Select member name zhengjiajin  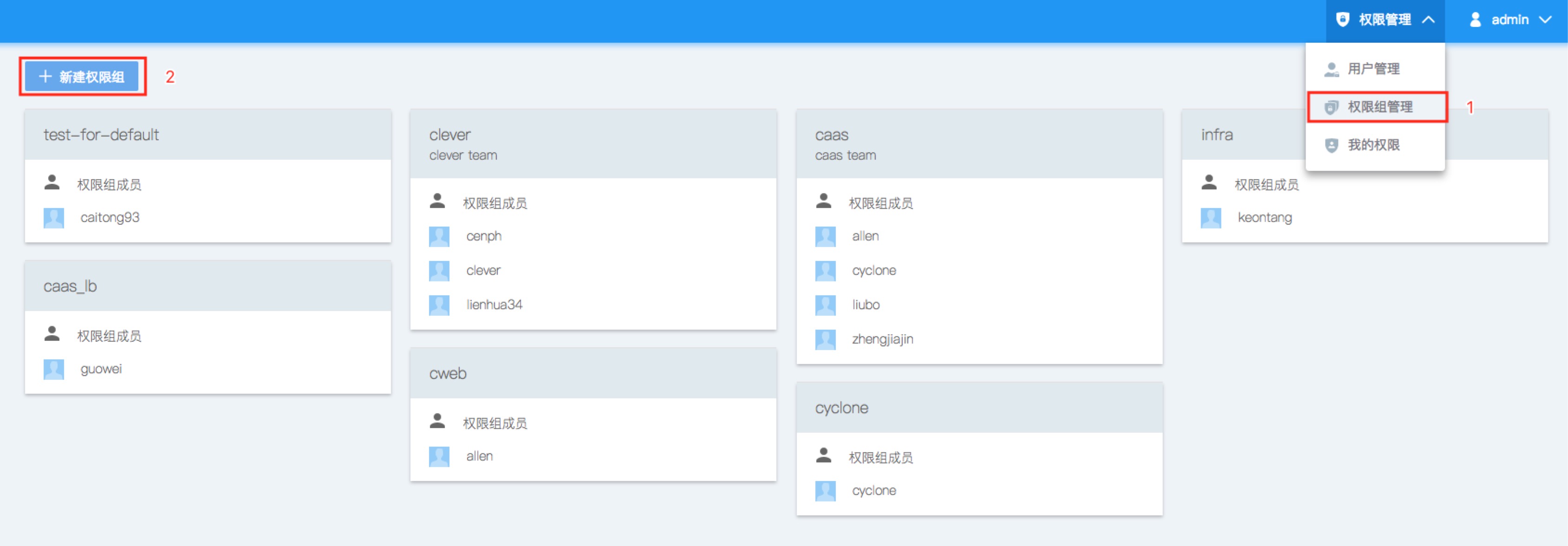pyautogui.click(x=883, y=340)
